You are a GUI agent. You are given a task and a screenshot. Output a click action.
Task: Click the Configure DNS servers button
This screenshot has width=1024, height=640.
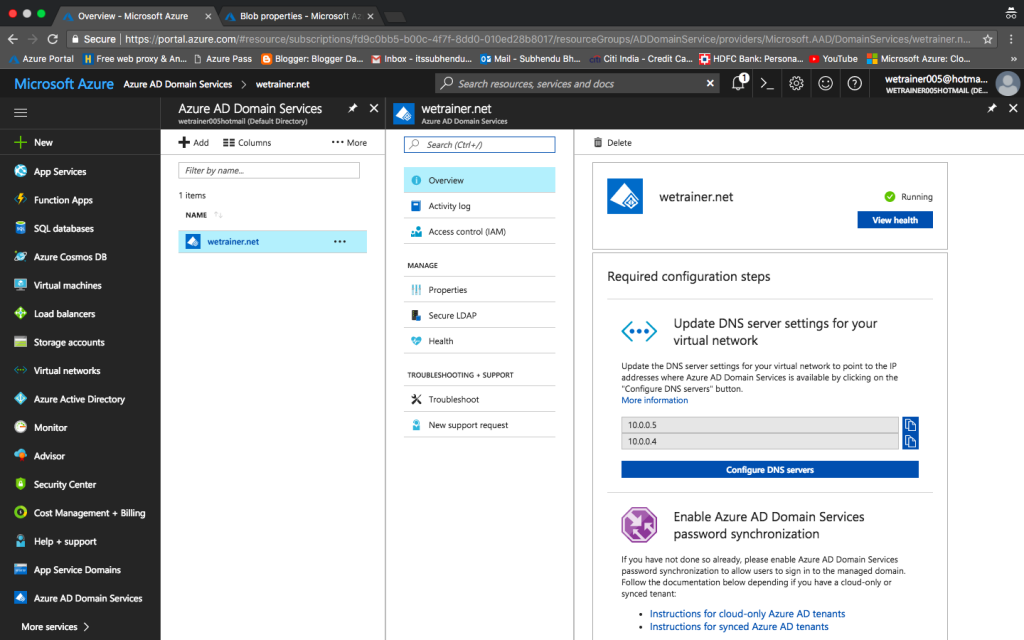click(769, 469)
